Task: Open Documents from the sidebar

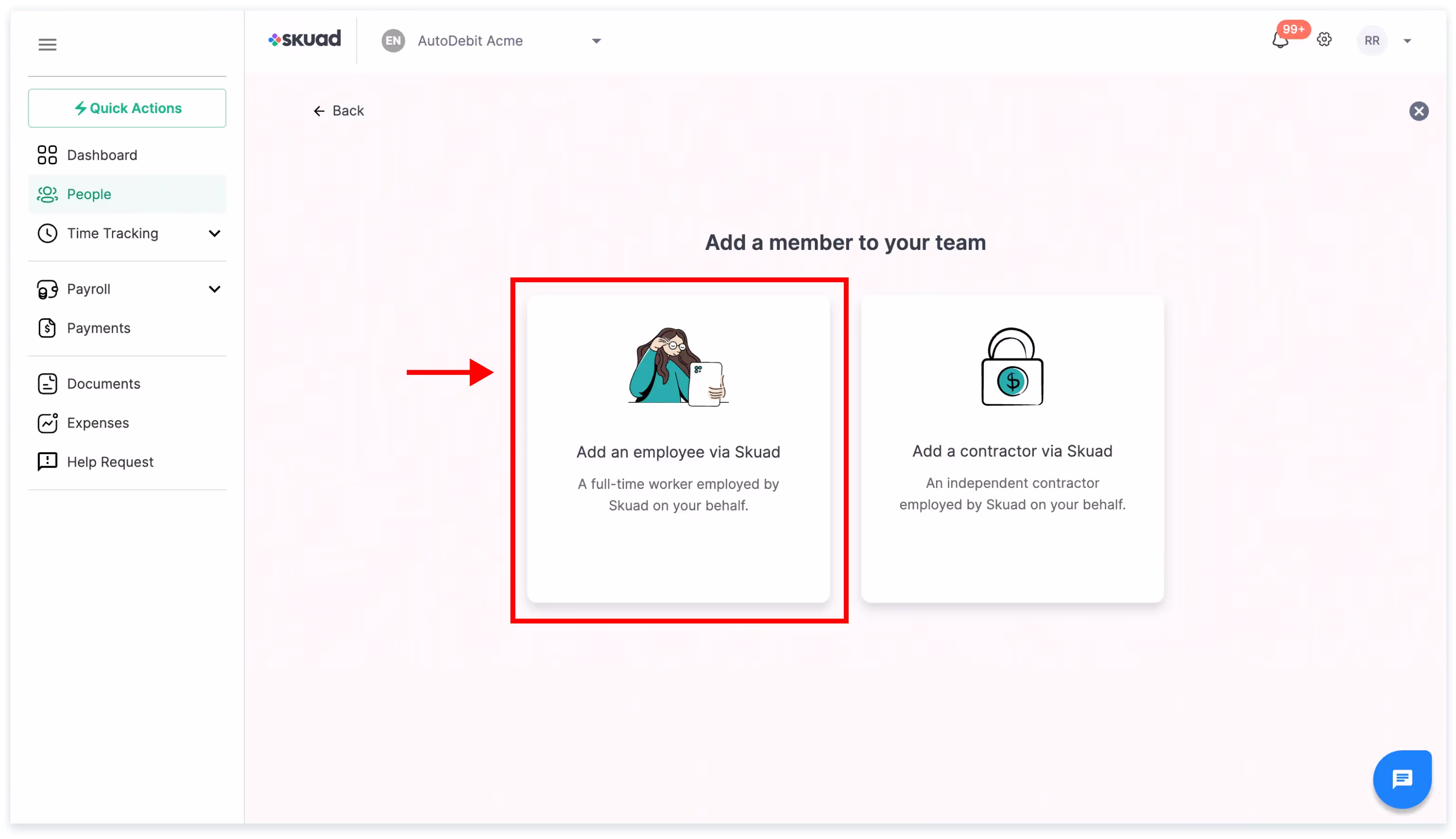Action: coord(104,384)
